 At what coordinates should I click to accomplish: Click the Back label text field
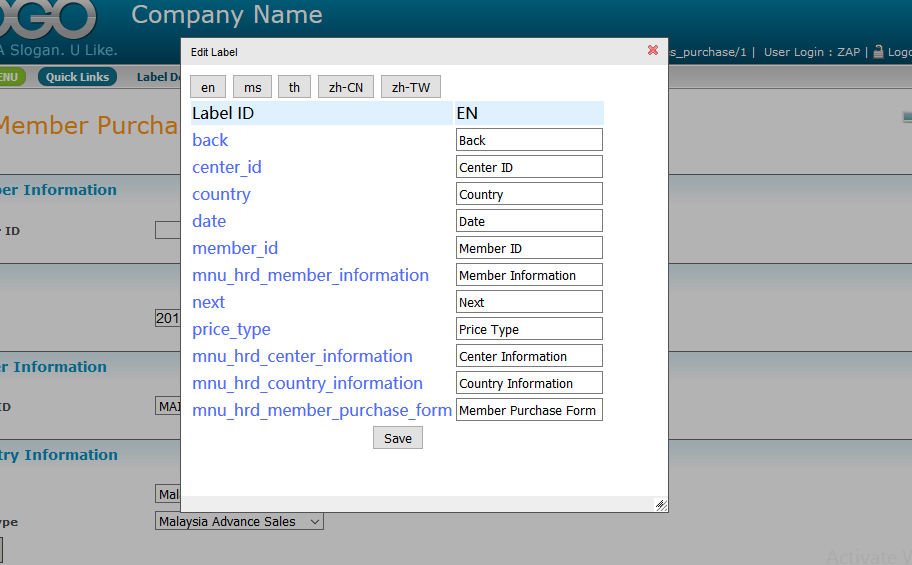(529, 140)
